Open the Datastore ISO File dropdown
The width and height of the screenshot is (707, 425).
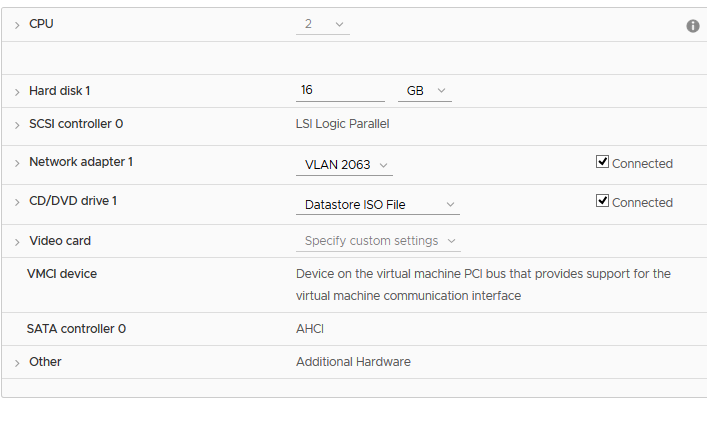click(378, 205)
